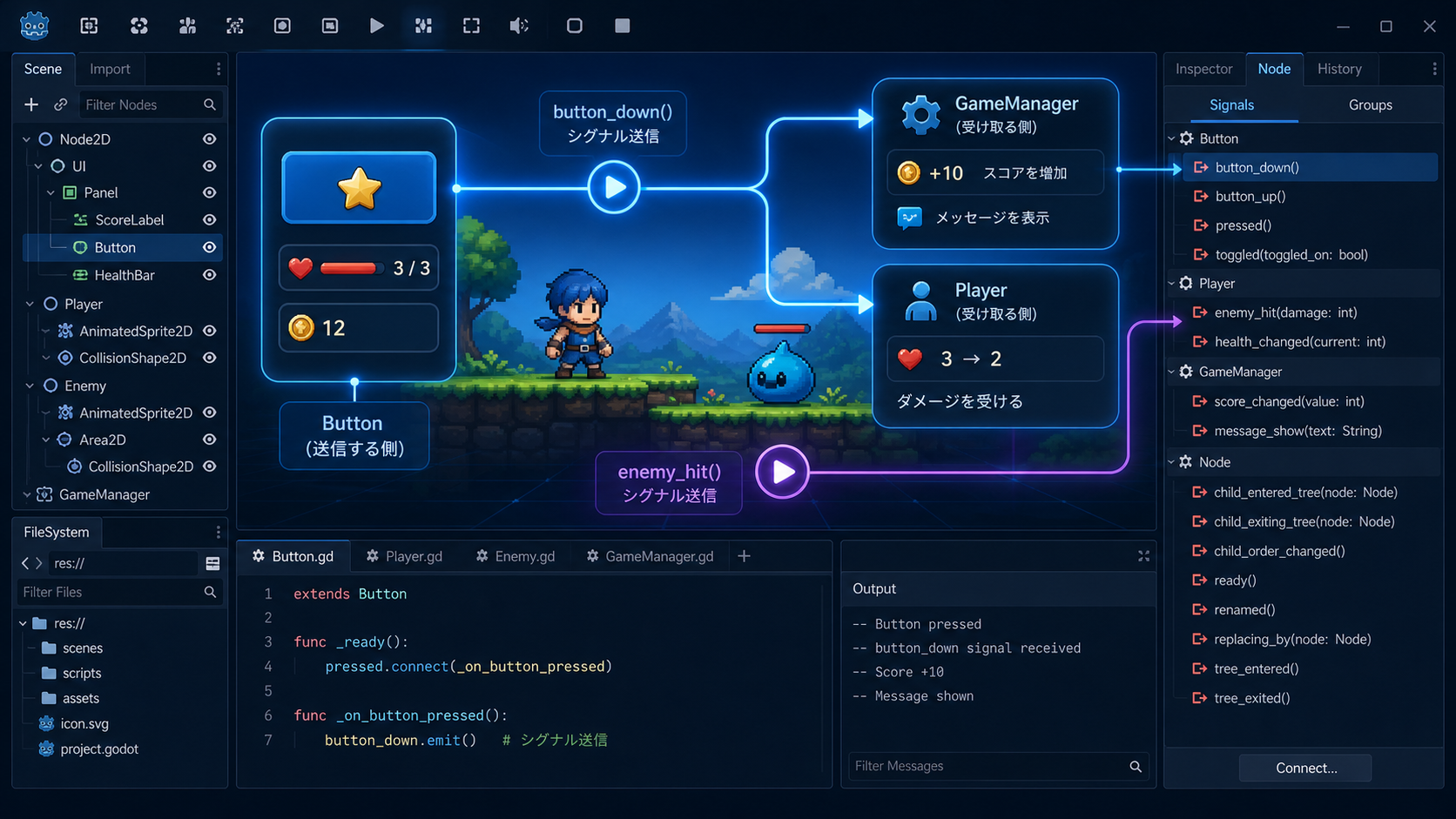Hide Player's CollisionShape2D node

coord(209,358)
